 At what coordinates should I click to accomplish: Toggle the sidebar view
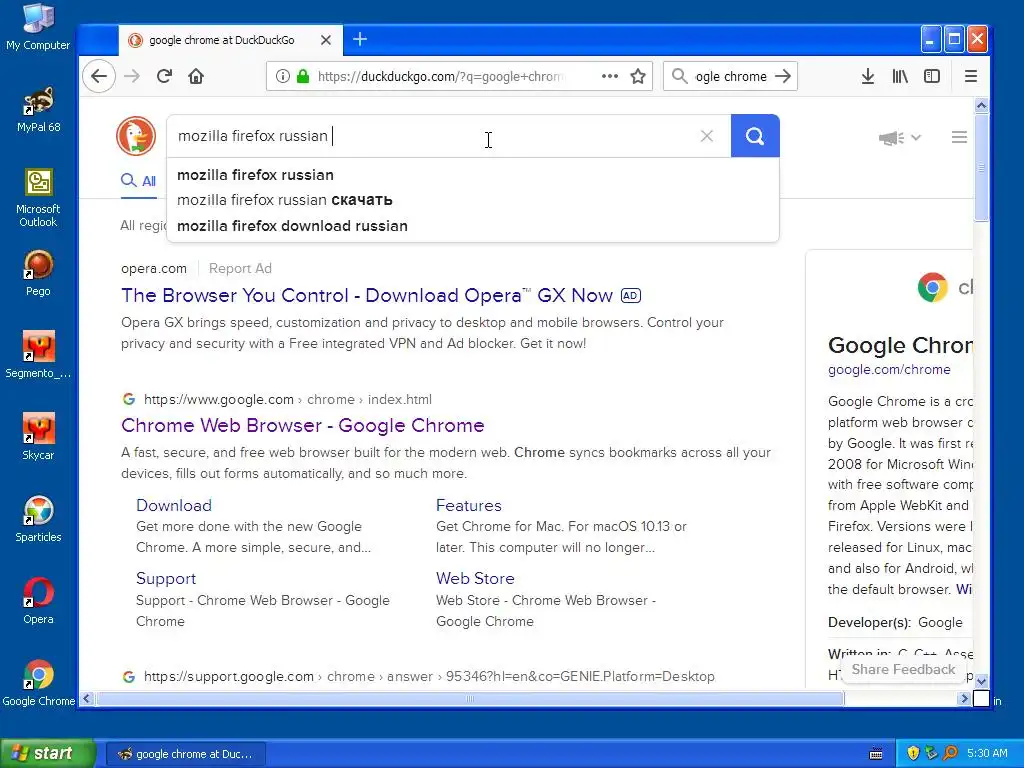click(x=932, y=76)
